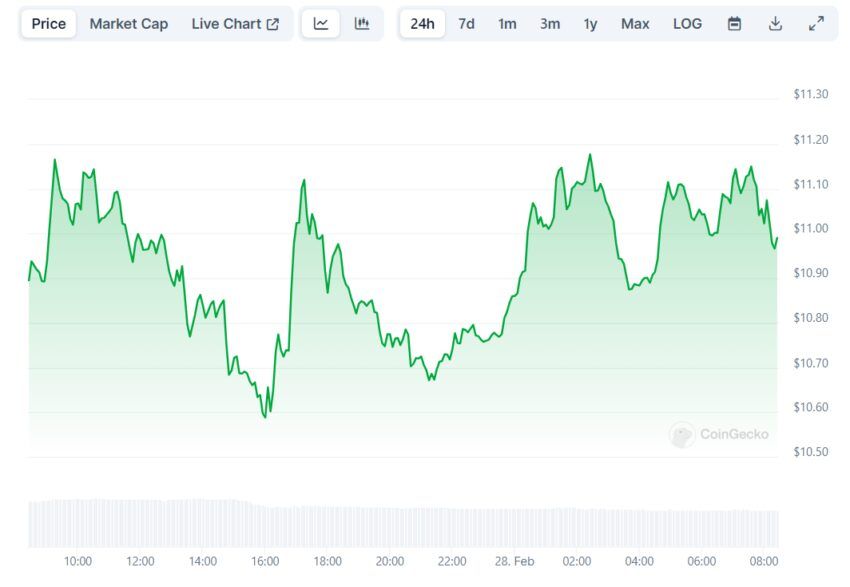The image size is (850, 587).
Task: Switch to the candlestick chart view
Action: [x=362, y=24]
